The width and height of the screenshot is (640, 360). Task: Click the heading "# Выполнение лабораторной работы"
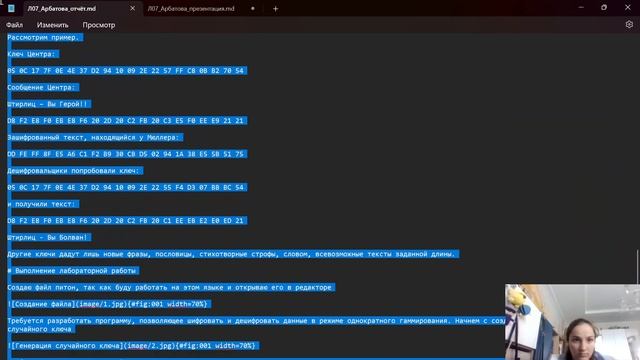[x=71, y=271]
